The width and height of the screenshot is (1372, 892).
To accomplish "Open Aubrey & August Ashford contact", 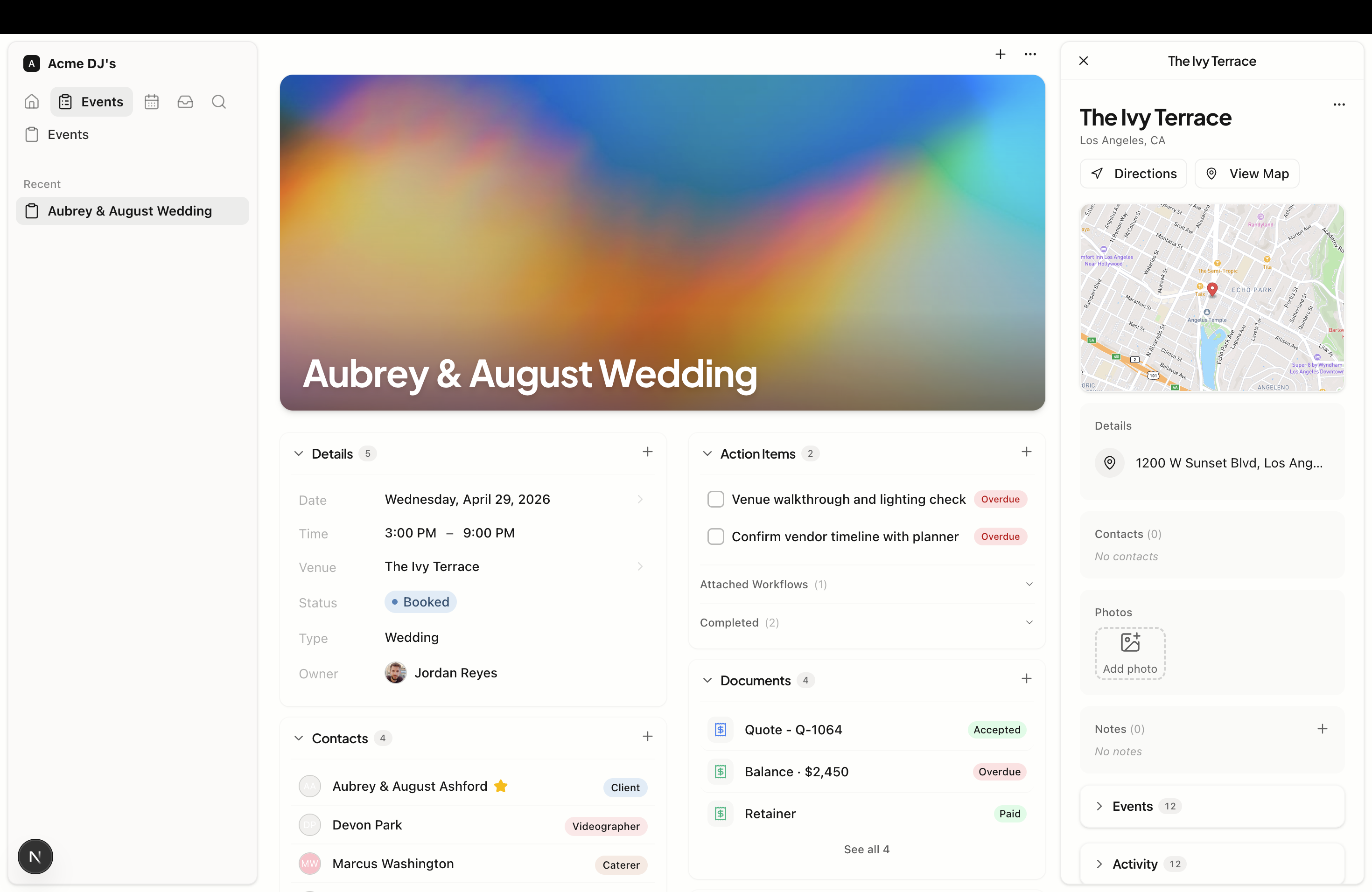I will point(473,787).
